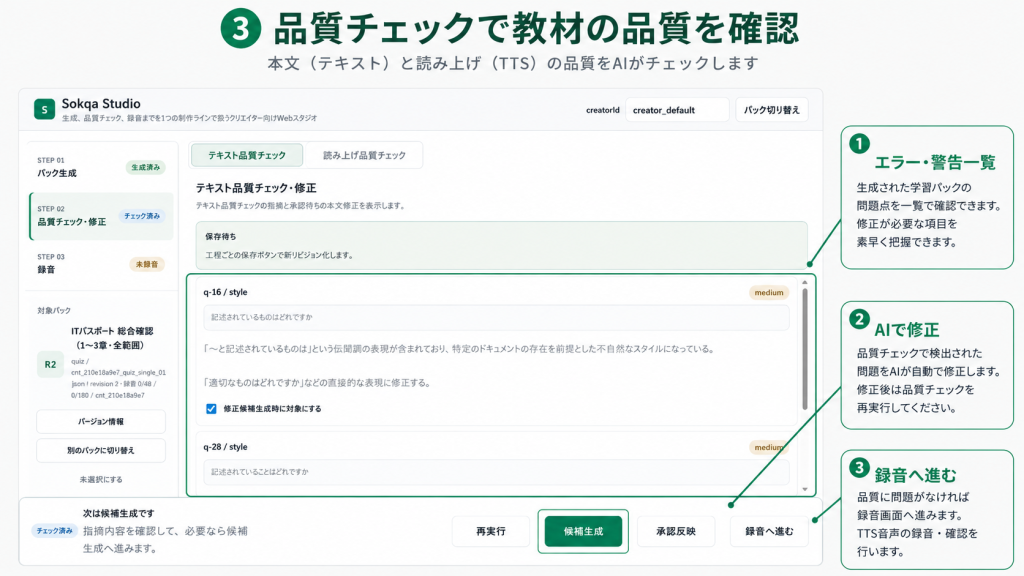This screenshot has height=576, width=1024.
Task: Click the パック切り替え button
Action: pos(772,110)
